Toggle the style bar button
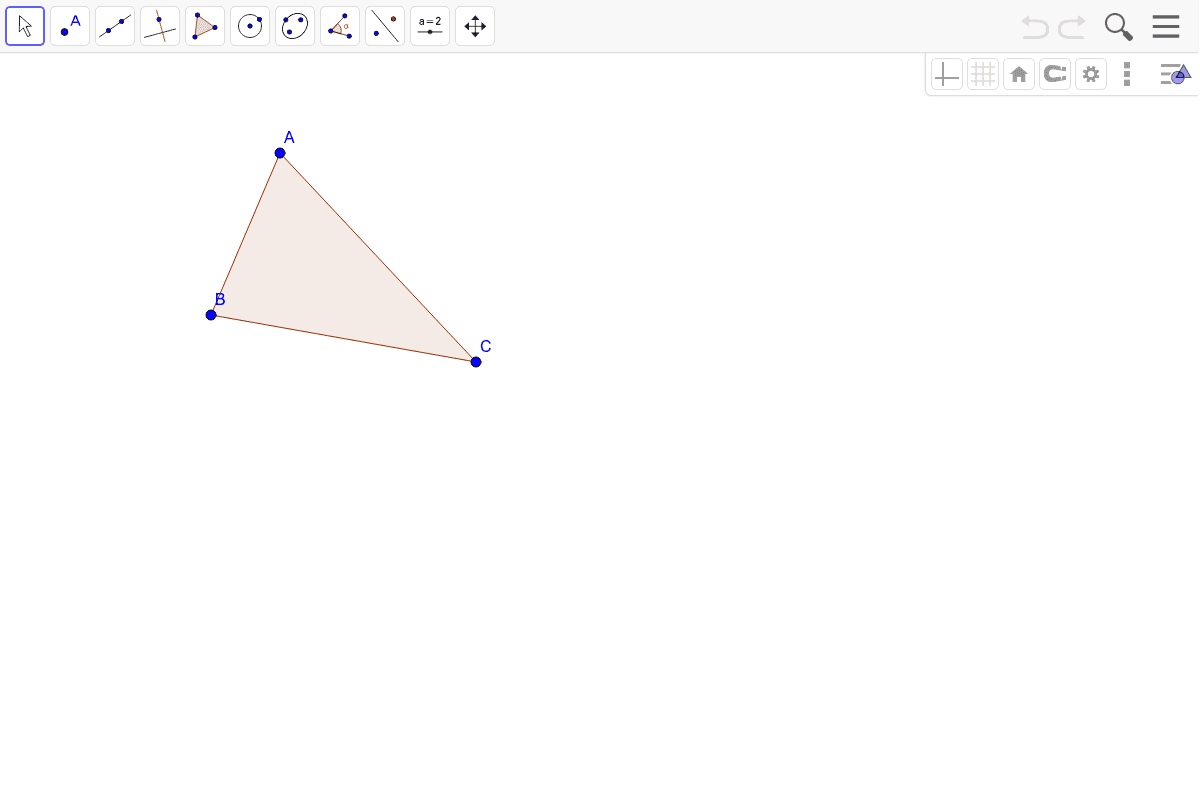Viewport: 1200px width, 800px height. point(1175,74)
